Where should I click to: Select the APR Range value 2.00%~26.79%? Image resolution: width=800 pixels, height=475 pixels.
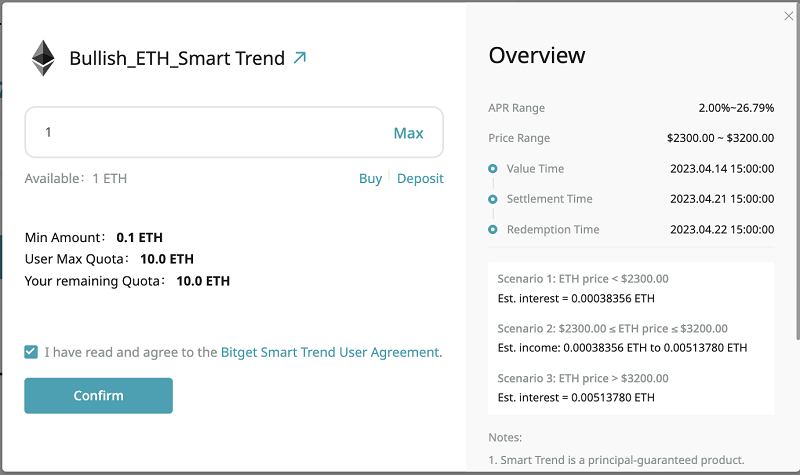tap(736, 108)
